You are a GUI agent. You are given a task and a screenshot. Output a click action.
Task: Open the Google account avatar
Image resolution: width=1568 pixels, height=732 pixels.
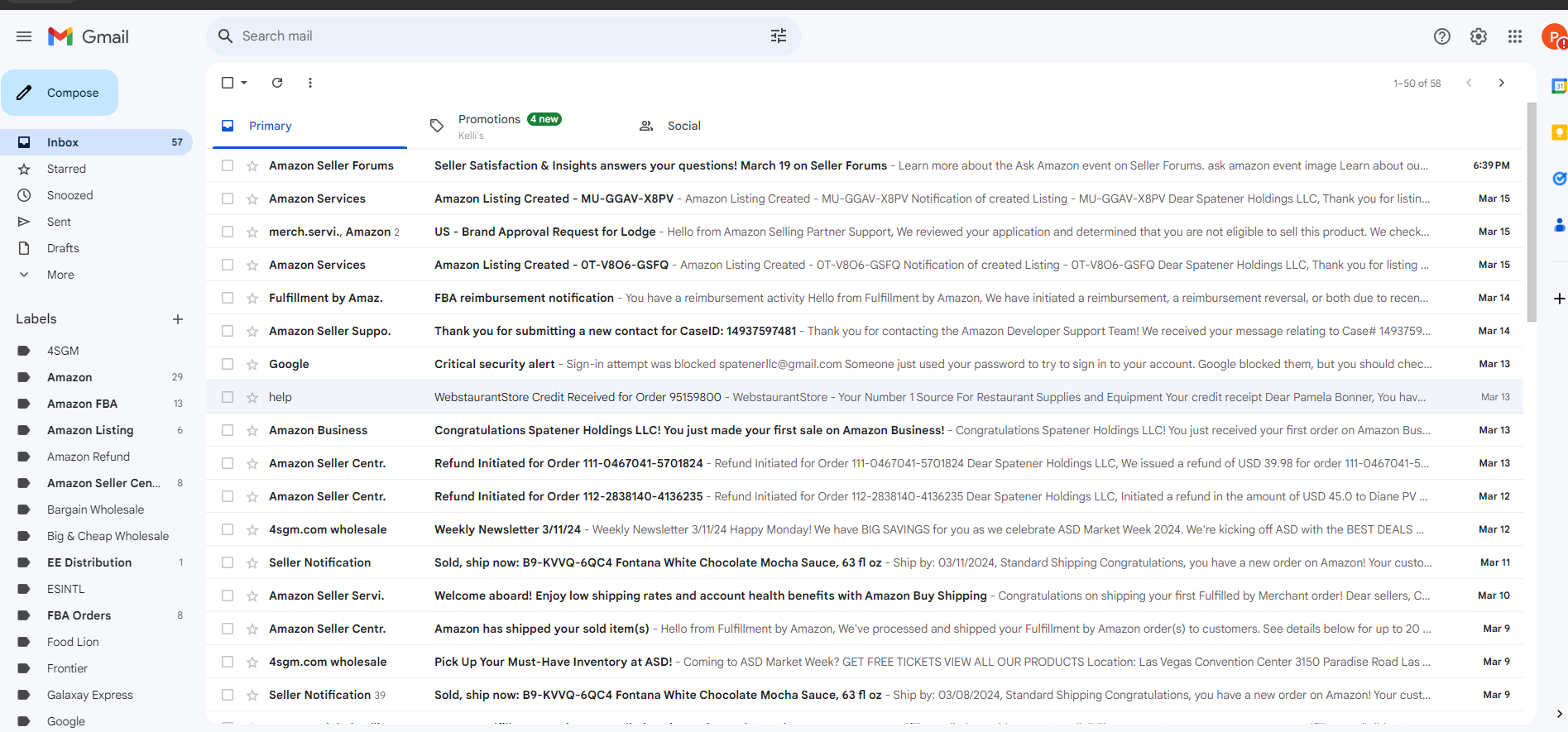(1555, 36)
